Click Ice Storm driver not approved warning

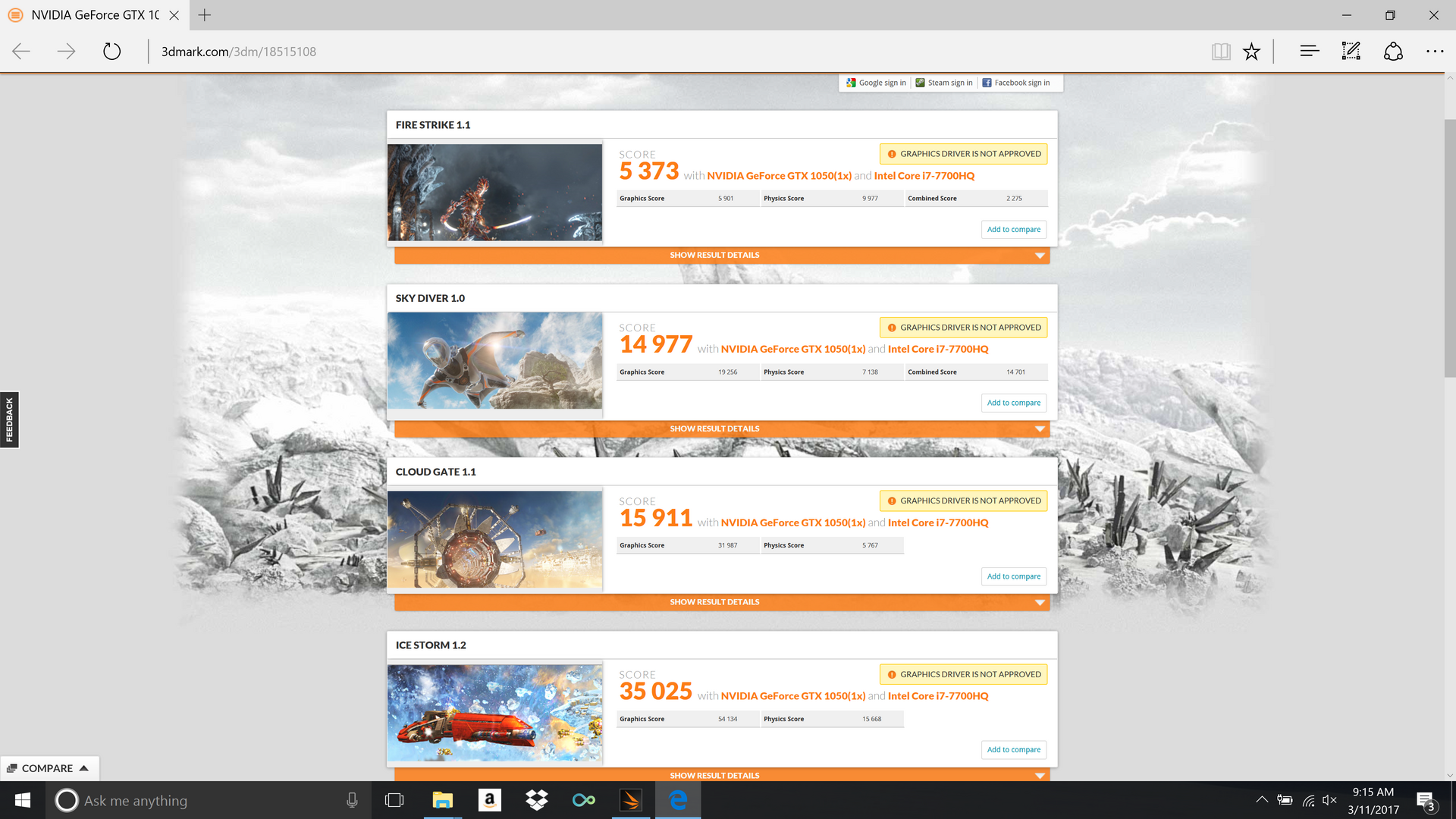pyautogui.click(x=963, y=674)
